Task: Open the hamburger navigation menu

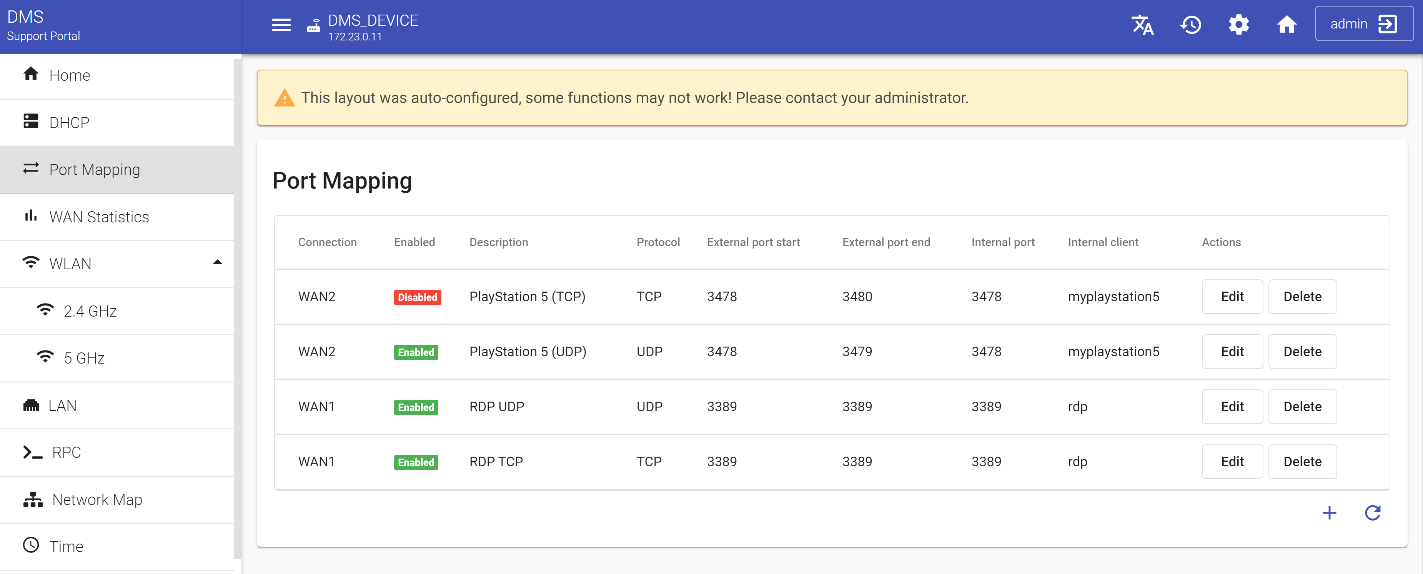Action: click(281, 25)
